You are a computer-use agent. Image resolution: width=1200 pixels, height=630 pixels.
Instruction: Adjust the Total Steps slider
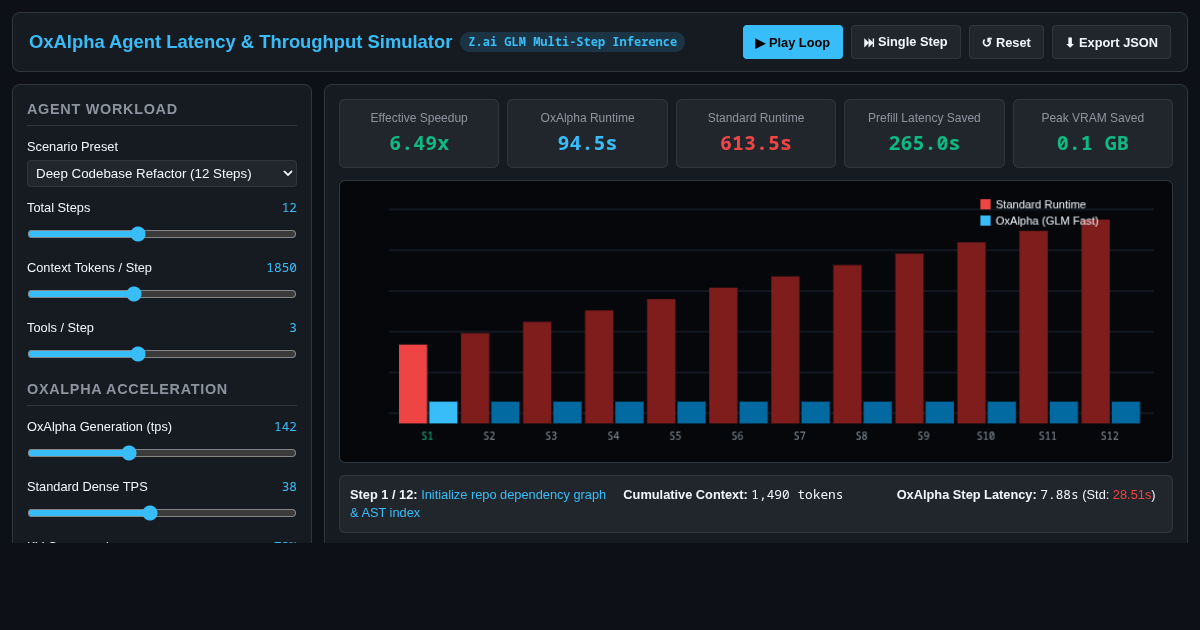[x=162, y=234]
